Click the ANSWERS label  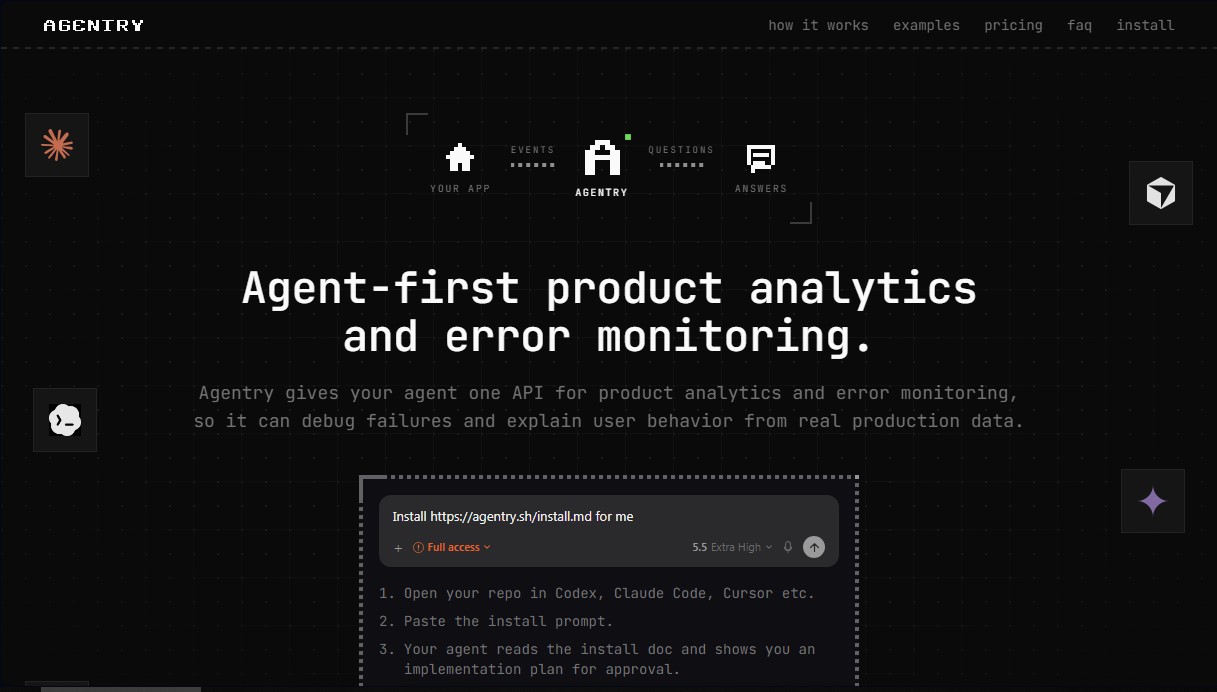761,189
